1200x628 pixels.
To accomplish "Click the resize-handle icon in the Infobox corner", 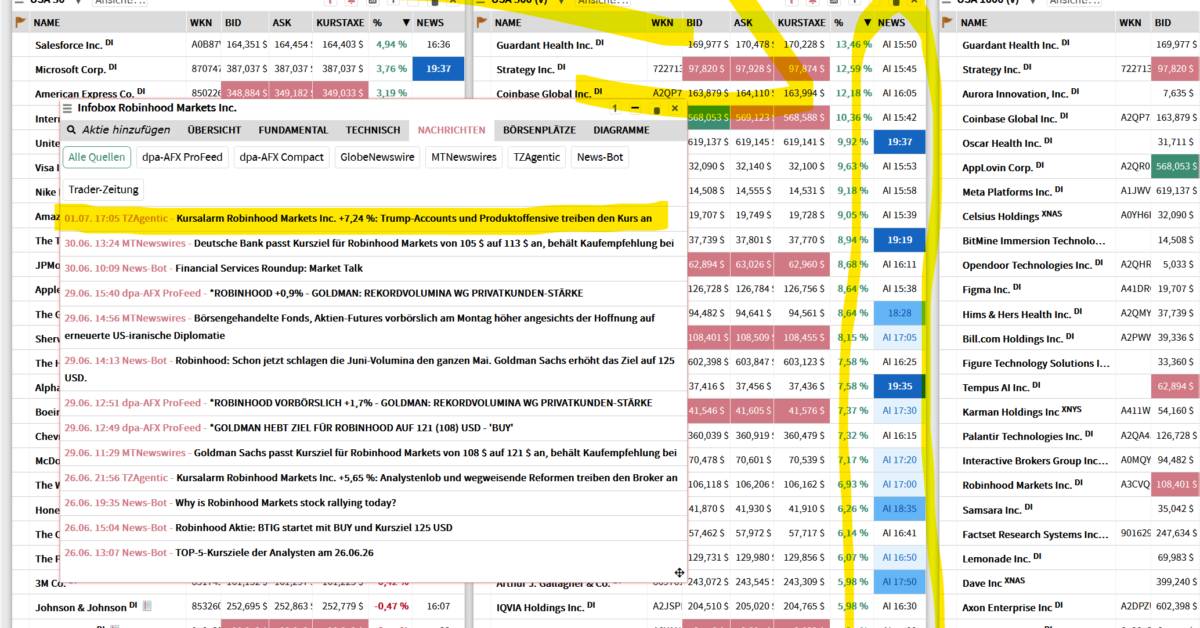I will coord(679,573).
